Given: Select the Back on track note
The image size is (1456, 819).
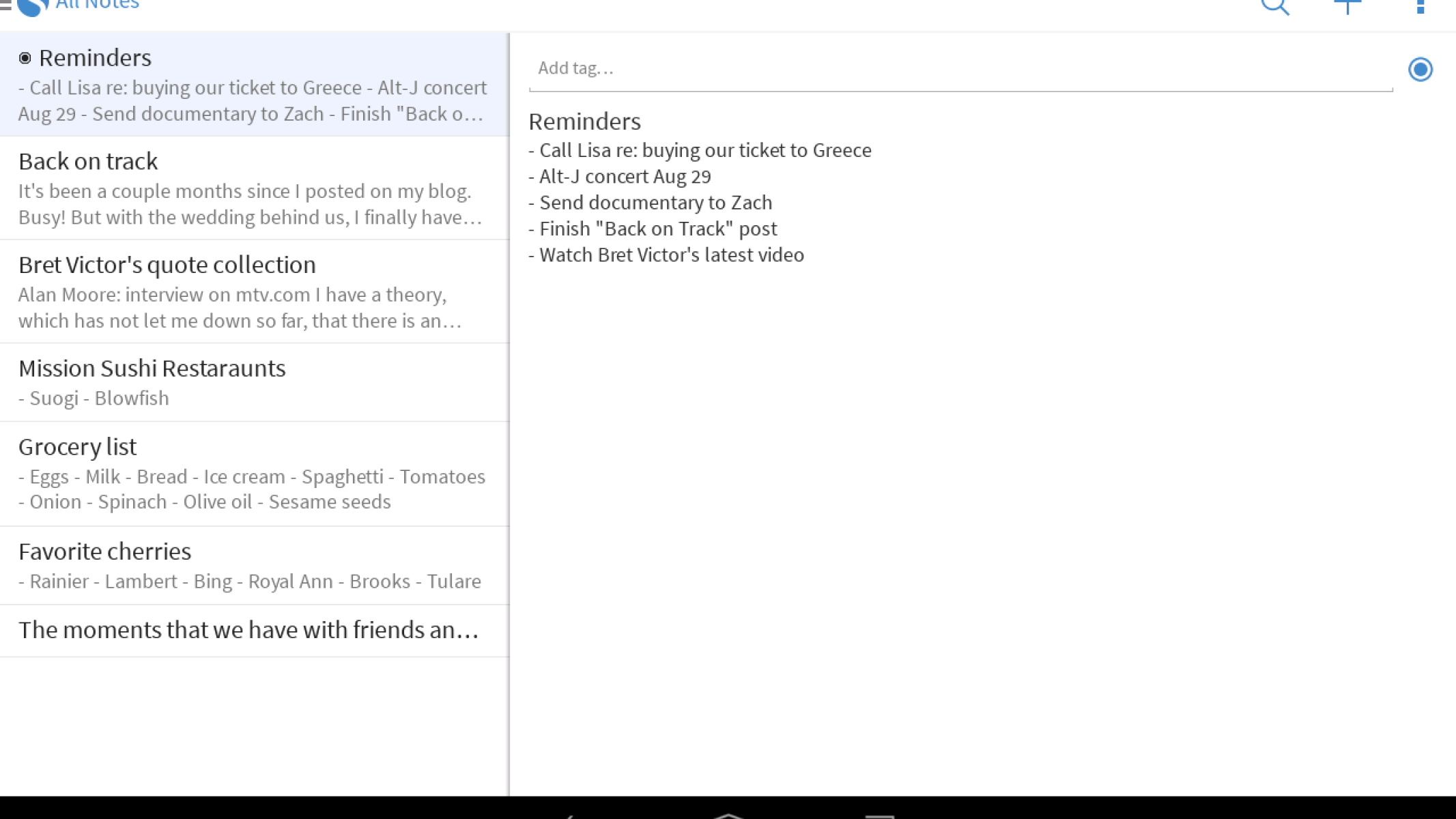Looking at the screenshot, I should click(254, 188).
